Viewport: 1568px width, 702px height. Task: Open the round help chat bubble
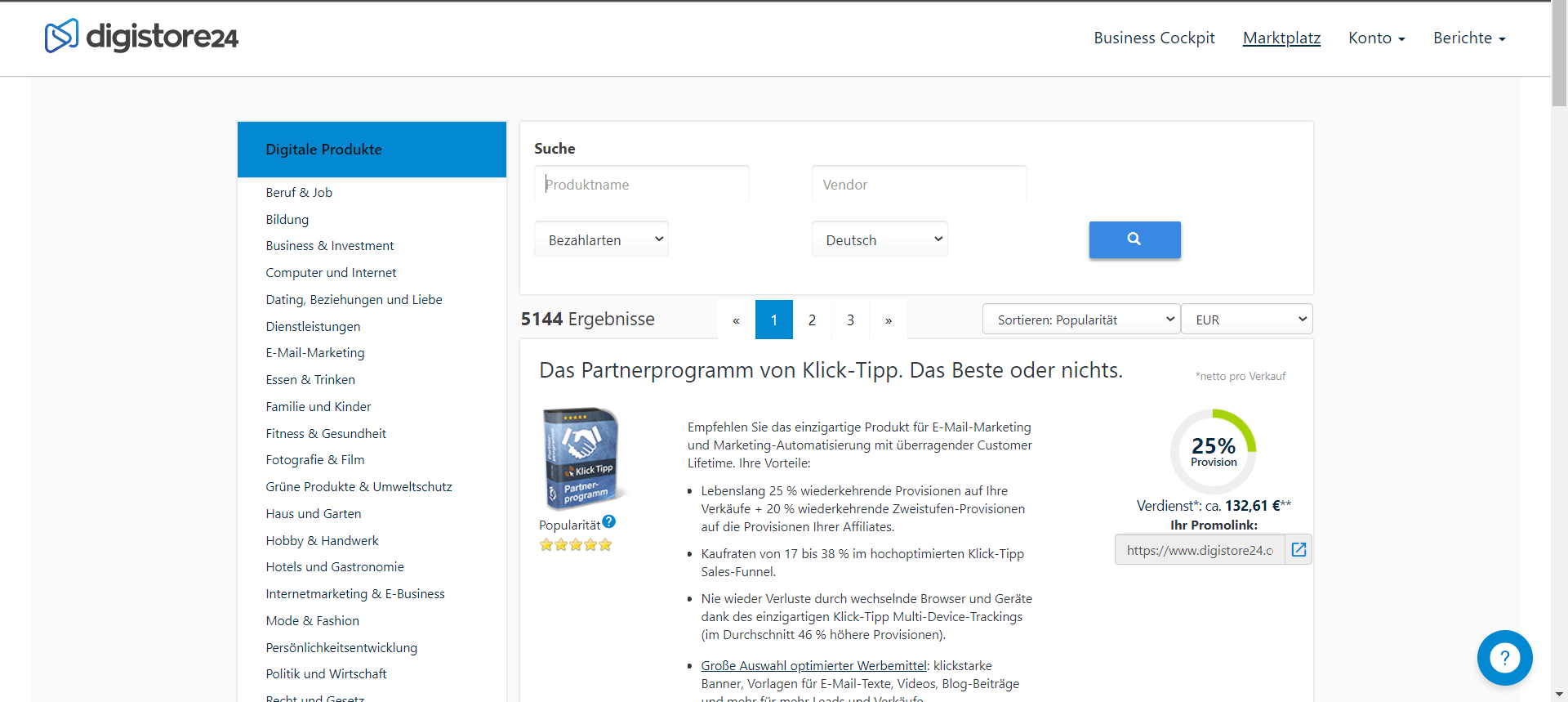[x=1504, y=657]
